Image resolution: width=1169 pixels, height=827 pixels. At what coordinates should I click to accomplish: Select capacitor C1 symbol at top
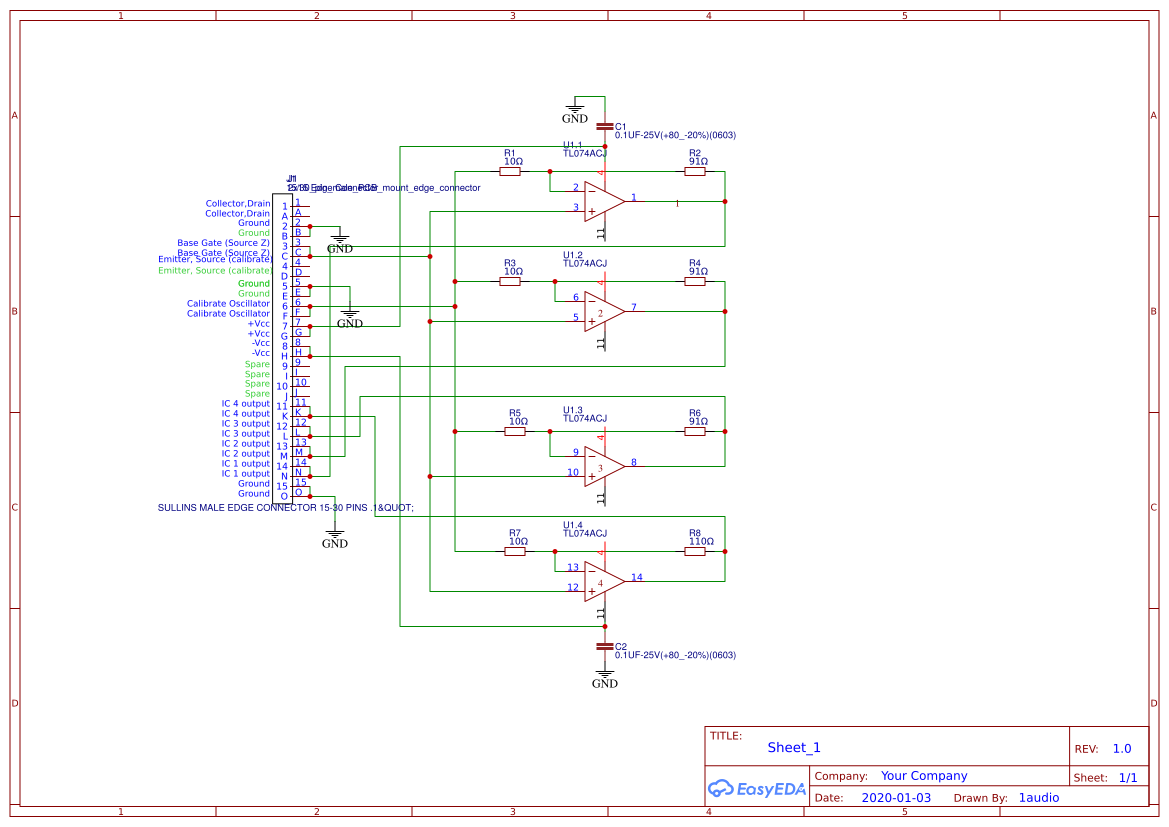click(604, 126)
